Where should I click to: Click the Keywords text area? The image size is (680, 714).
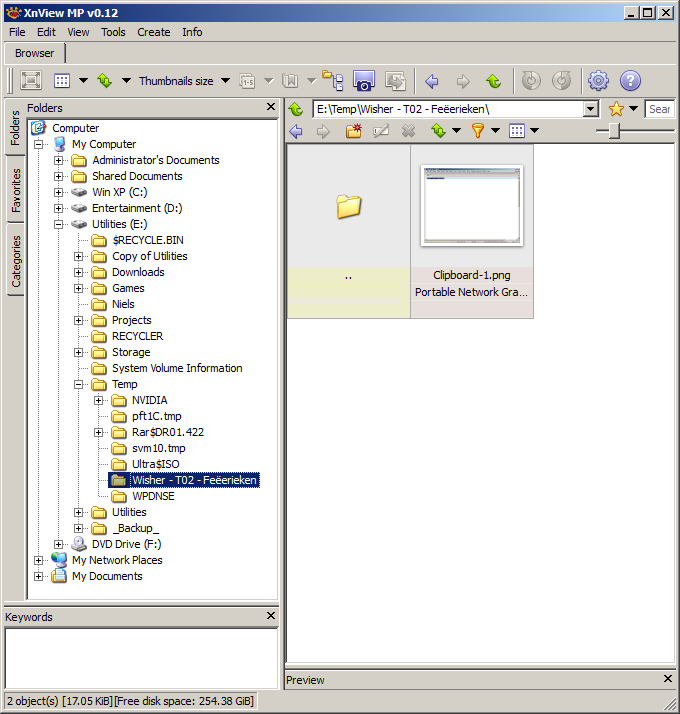(x=142, y=658)
